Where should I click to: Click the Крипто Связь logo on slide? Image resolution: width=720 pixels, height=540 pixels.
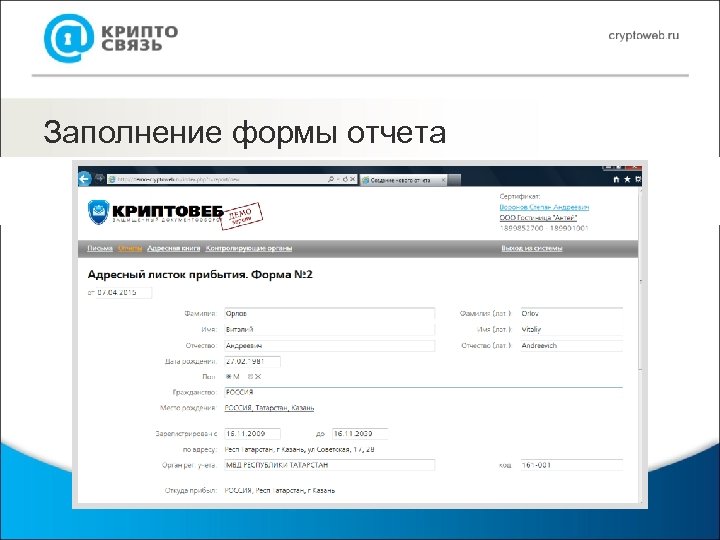tap(111, 38)
